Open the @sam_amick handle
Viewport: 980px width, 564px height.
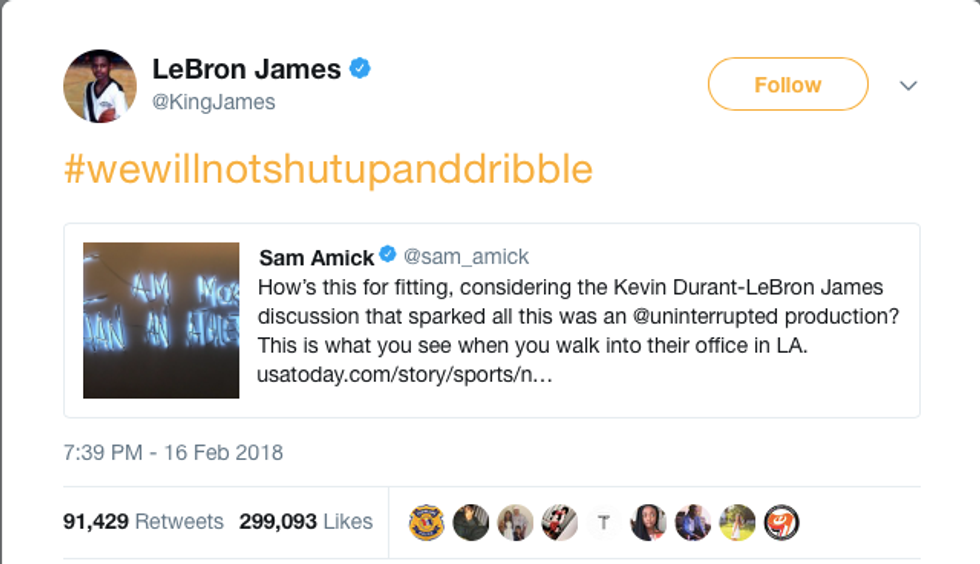pos(466,257)
